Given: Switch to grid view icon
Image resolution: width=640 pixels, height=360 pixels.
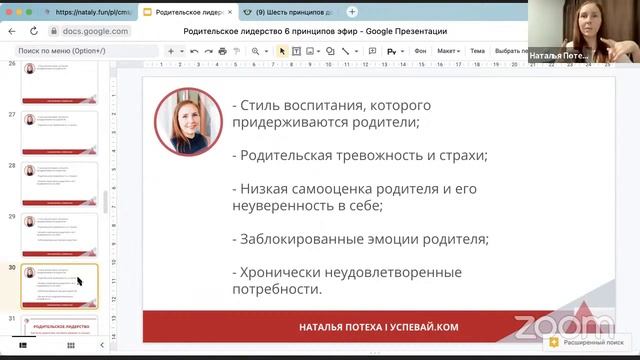Looking at the screenshot, I should (x=71, y=345).
